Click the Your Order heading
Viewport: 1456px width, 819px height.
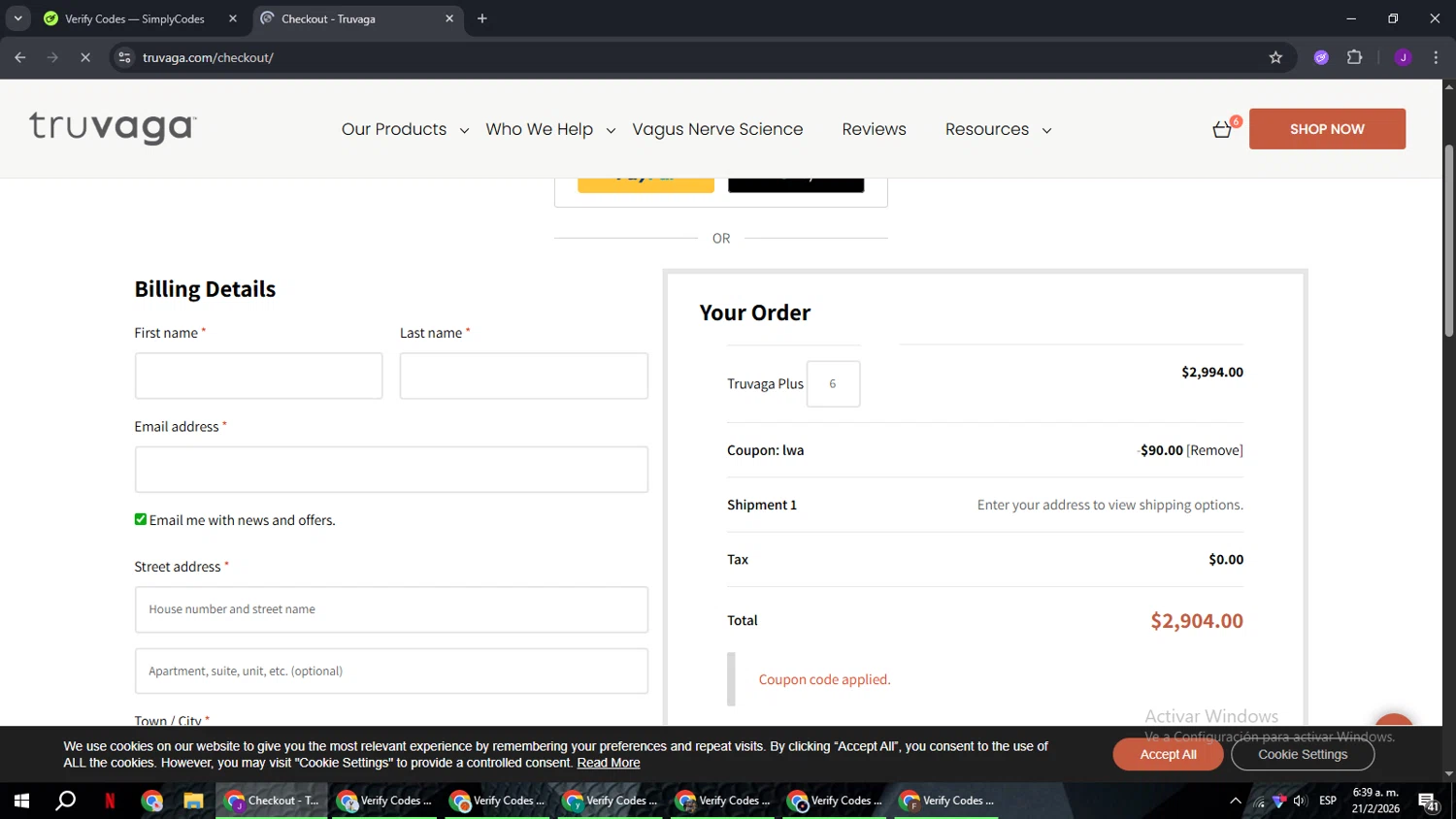pos(754,312)
